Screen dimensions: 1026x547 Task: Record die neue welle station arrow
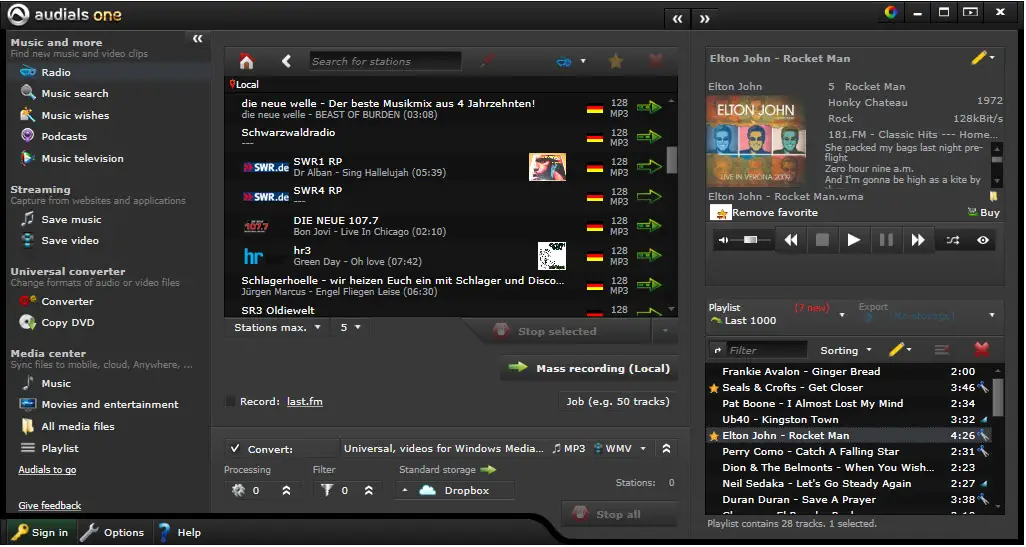[x=649, y=107]
